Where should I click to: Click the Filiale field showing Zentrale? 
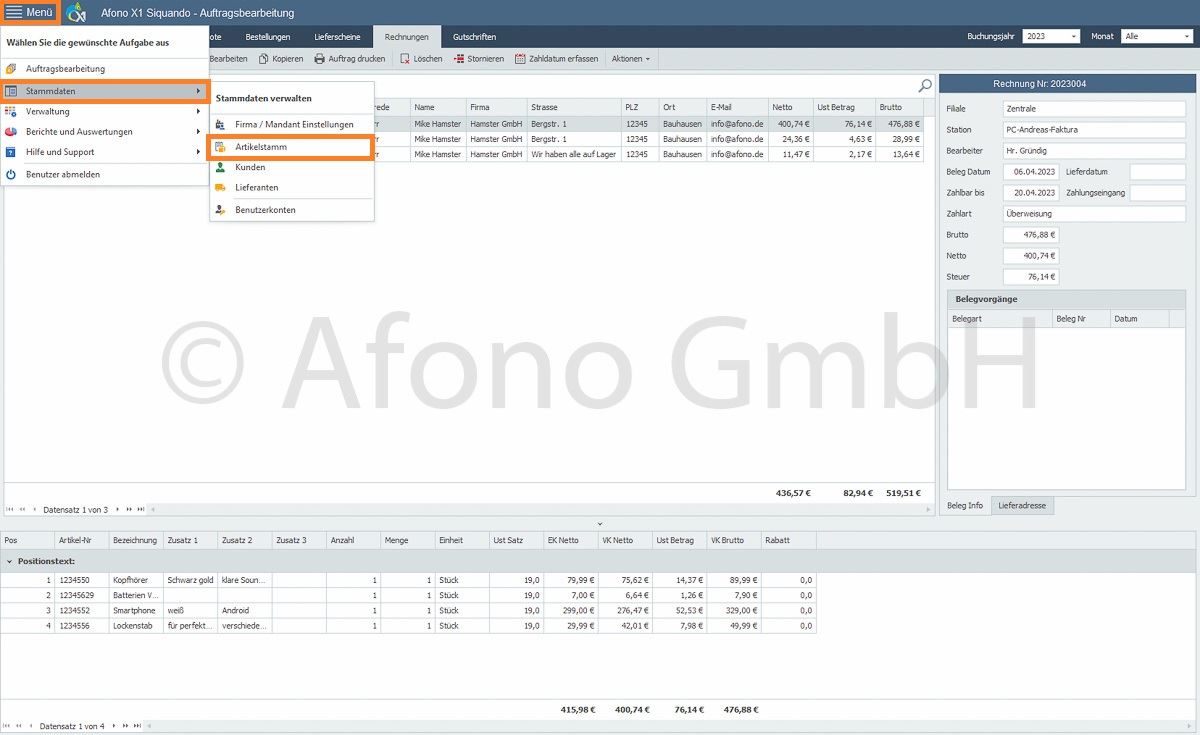1094,108
